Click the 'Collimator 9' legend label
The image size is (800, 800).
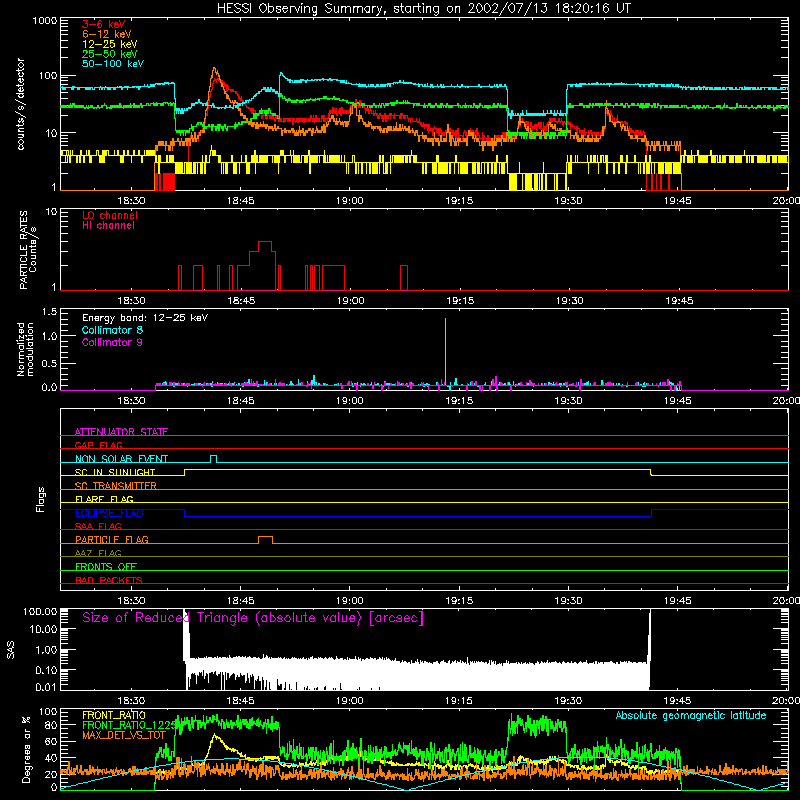[x=112, y=342]
